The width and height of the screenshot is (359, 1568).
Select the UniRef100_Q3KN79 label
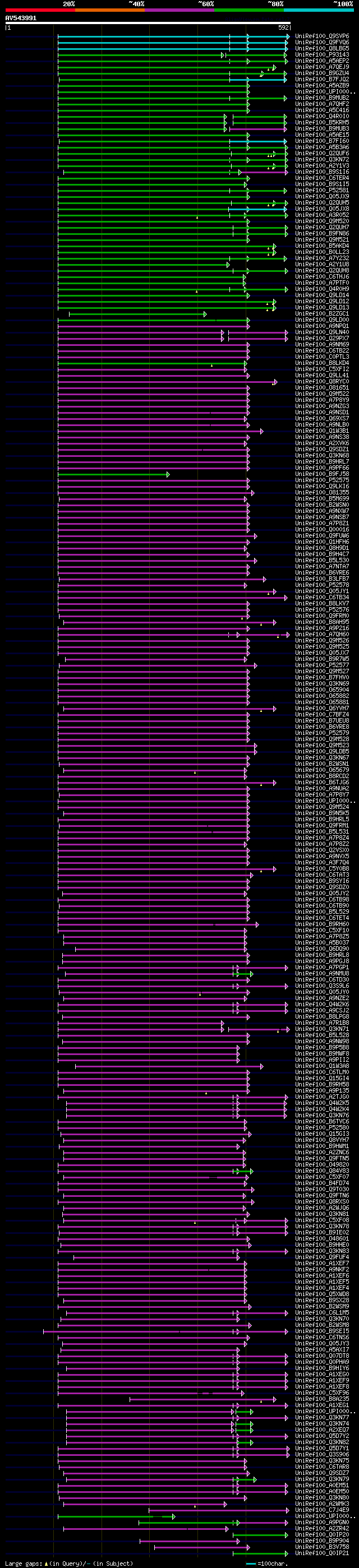click(x=322, y=1479)
